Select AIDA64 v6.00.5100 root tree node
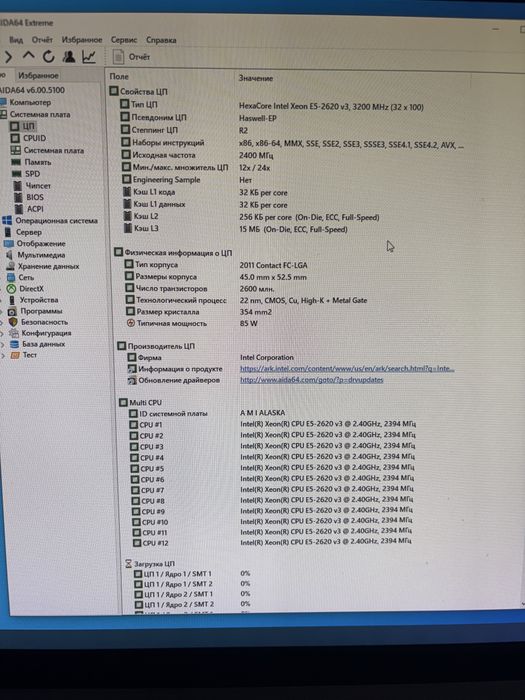Viewport: 525px width, 700px height. coord(33,90)
